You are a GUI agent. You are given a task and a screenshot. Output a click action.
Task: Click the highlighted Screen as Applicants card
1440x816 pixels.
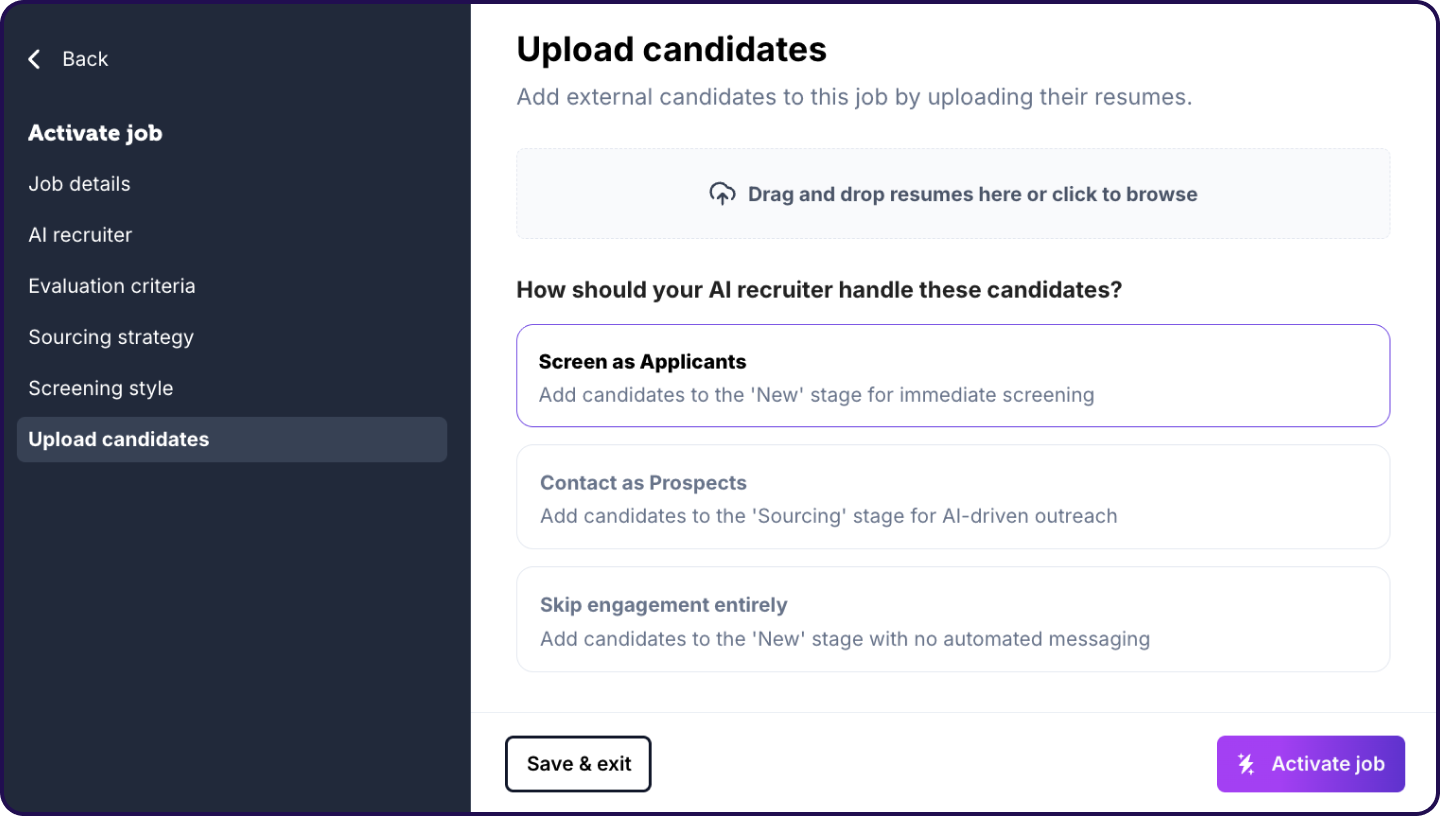(x=952, y=375)
